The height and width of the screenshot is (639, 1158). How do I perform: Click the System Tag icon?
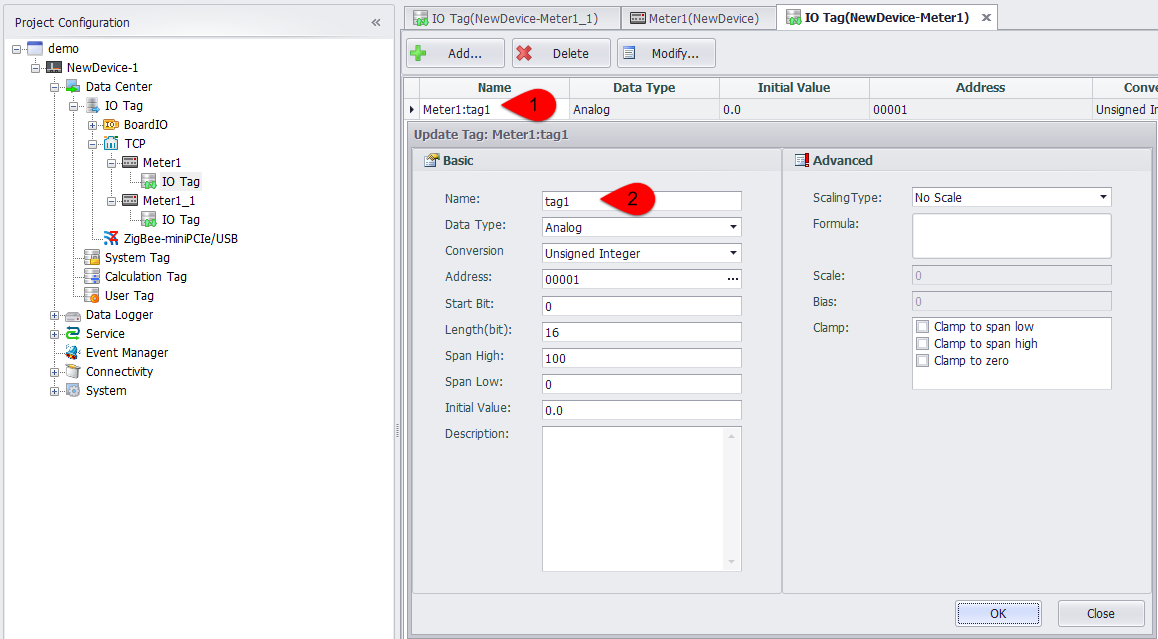(92, 258)
